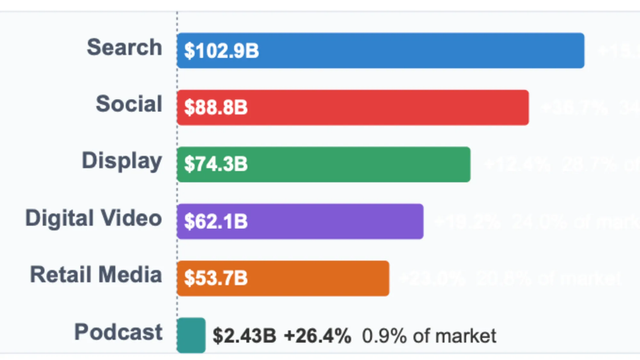
Task: Select the Search category label
Action: click(124, 47)
